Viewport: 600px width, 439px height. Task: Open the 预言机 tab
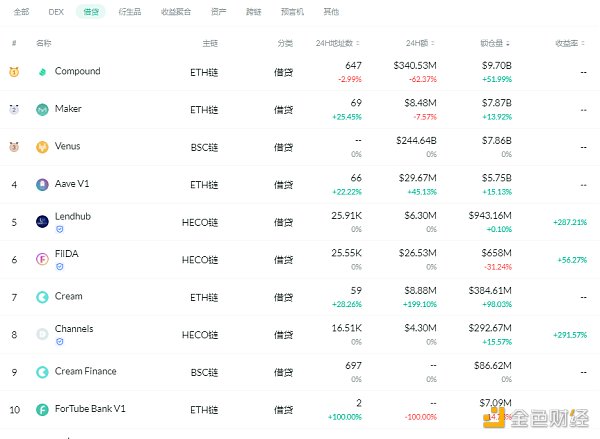point(292,12)
